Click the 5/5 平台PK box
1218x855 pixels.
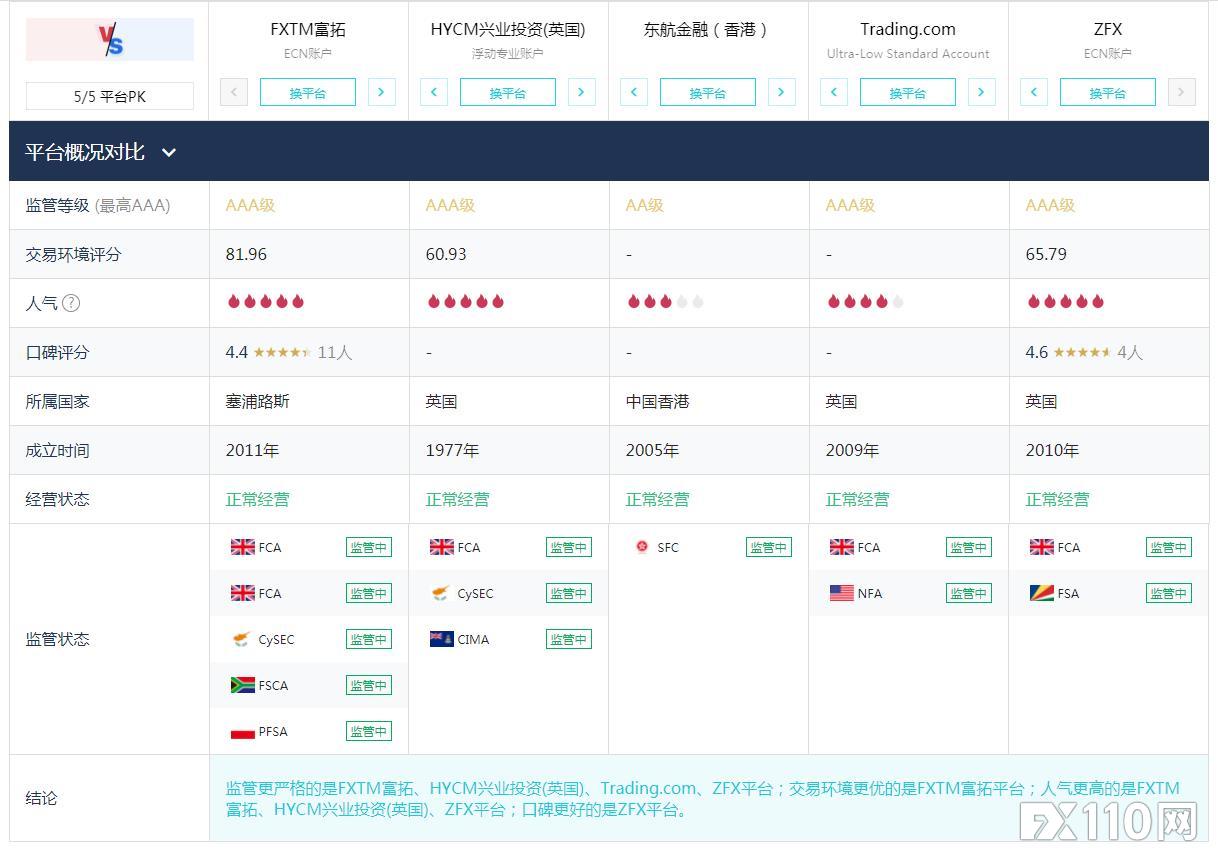click(109, 97)
